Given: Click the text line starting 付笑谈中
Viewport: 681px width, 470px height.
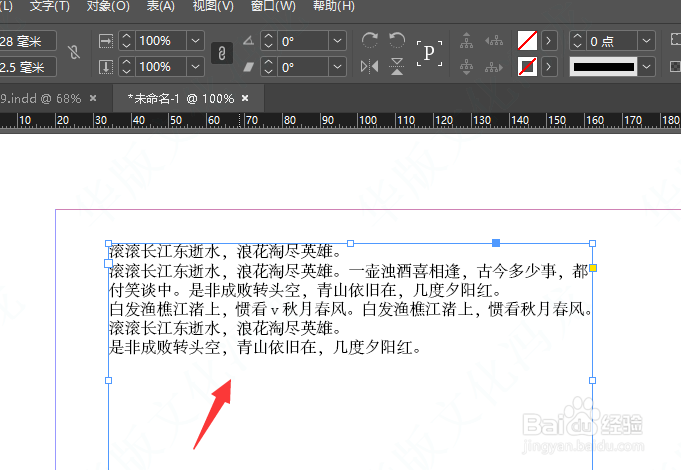Looking at the screenshot, I should click(x=306, y=290).
